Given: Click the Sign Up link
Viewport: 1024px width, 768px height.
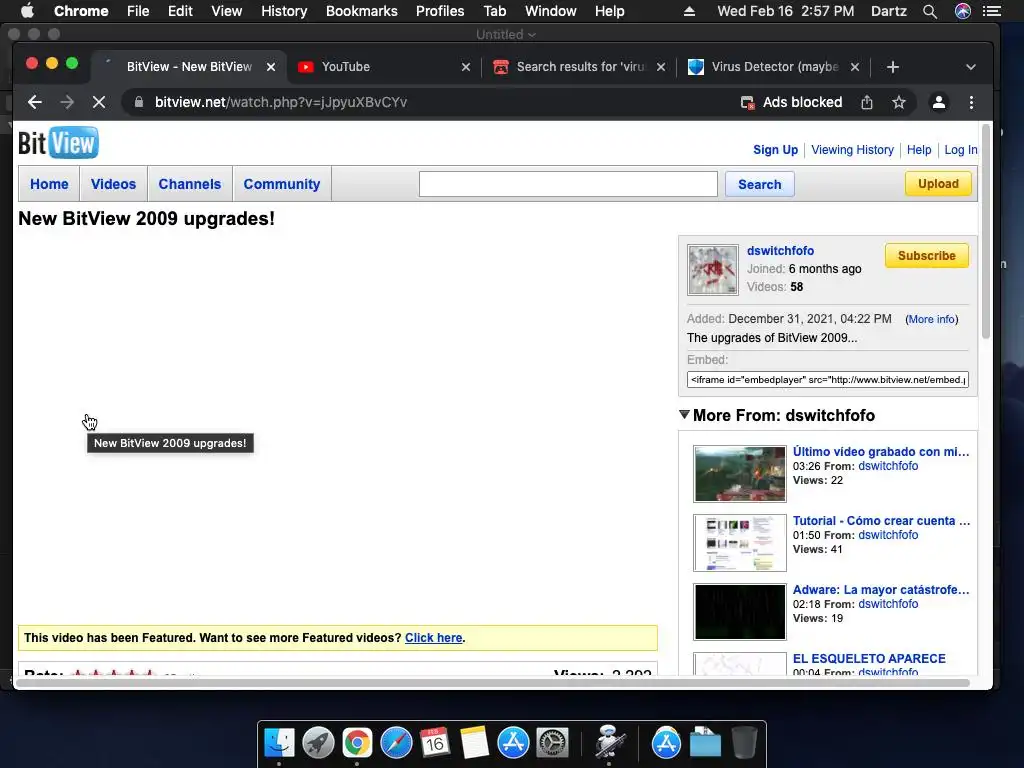Looking at the screenshot, I should point(775,150).
